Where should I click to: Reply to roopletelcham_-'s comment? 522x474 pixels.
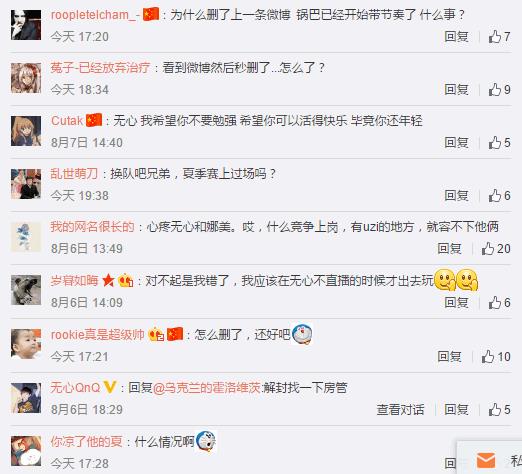(456, 36)
